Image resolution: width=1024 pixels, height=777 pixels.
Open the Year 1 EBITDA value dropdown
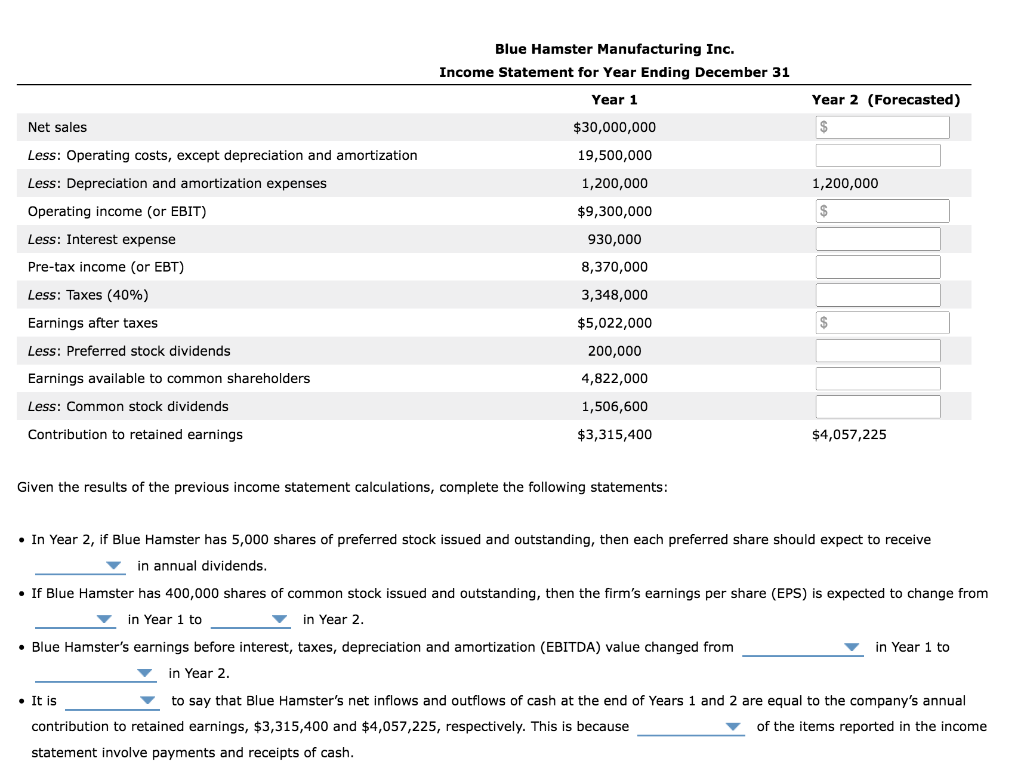pyautogui.click(x=803, y=647)
